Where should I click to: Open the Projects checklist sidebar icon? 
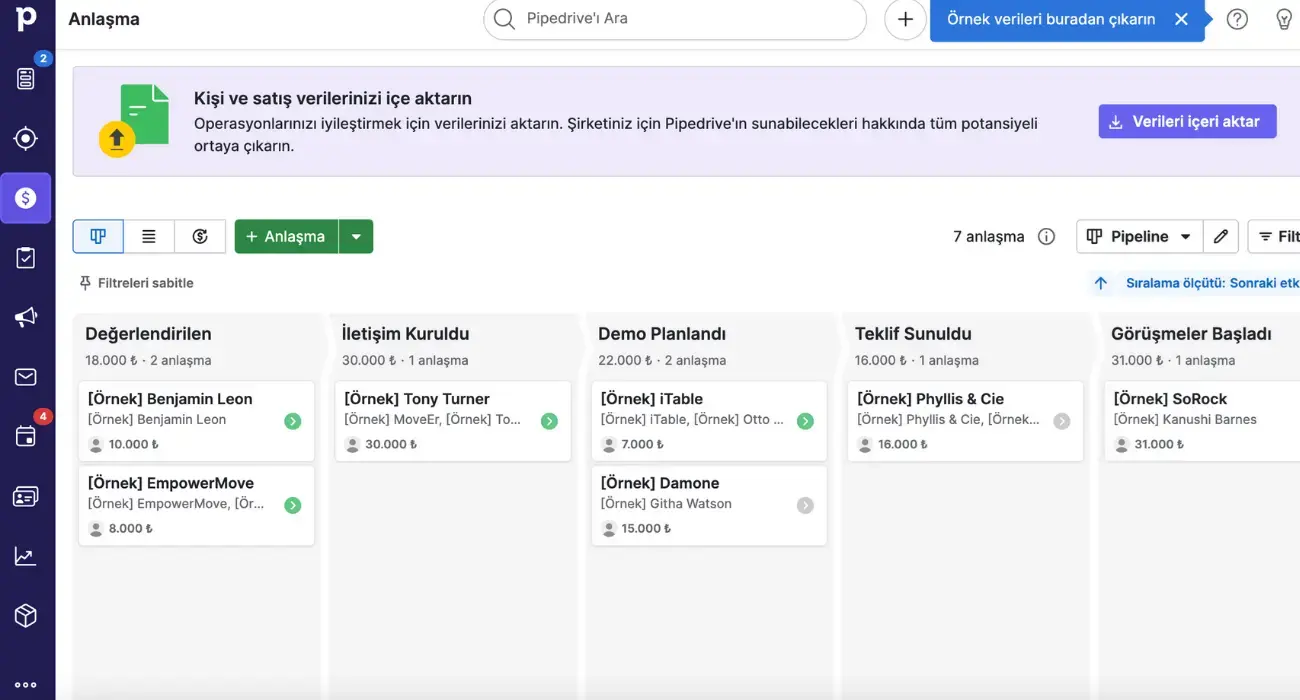[x=26, y=258]
